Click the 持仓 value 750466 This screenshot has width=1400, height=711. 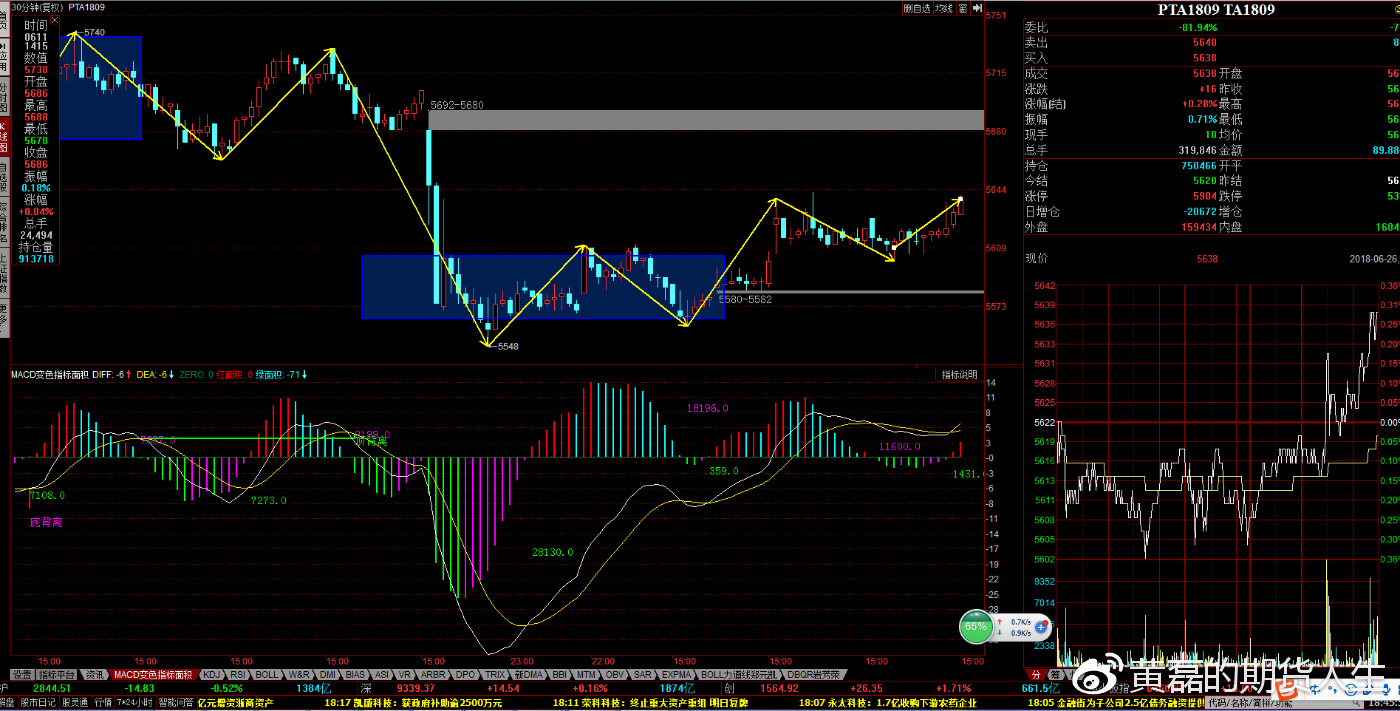coord(1199,165)
